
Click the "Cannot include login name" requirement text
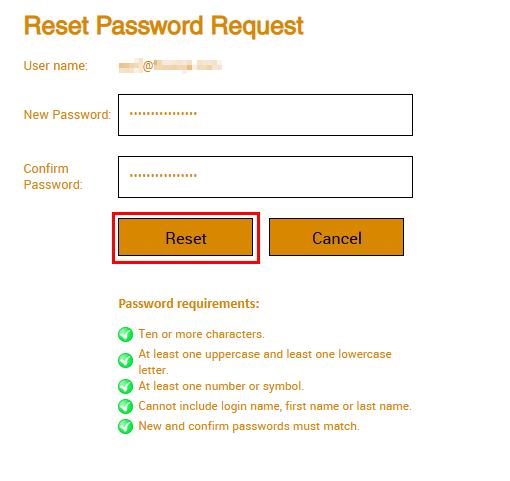click(275, 406)
